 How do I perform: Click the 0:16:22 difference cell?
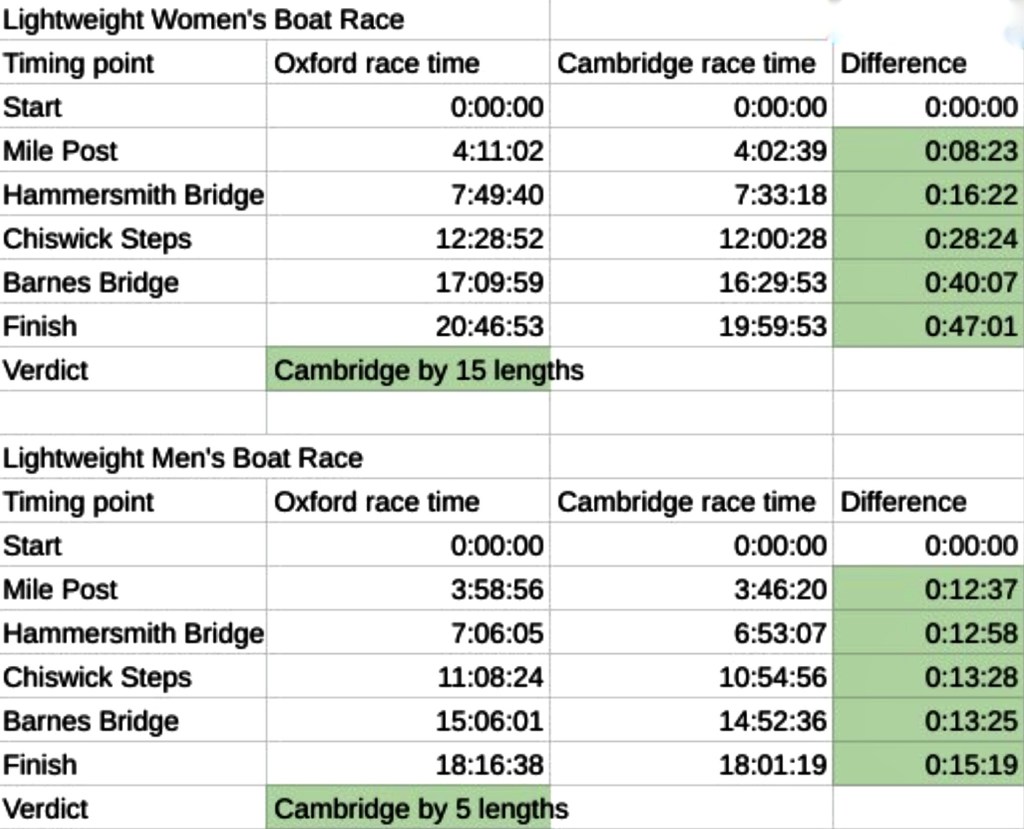click(928, 195)
